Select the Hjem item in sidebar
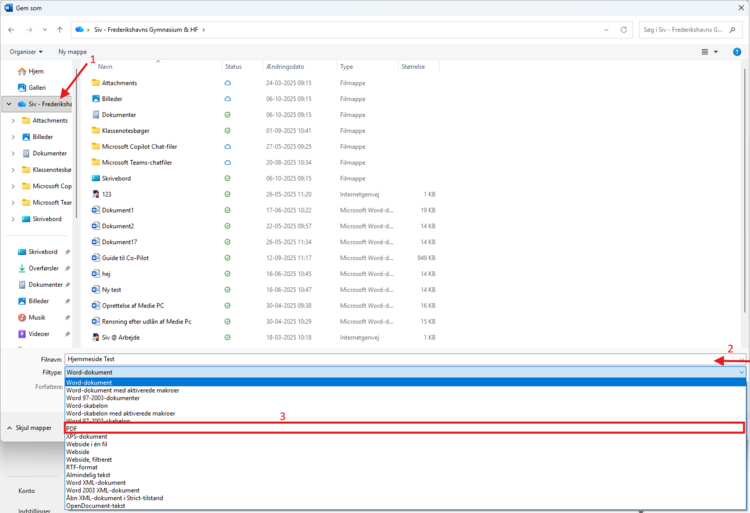The height and width of the screenshot is (513, 750). (36, 72)
